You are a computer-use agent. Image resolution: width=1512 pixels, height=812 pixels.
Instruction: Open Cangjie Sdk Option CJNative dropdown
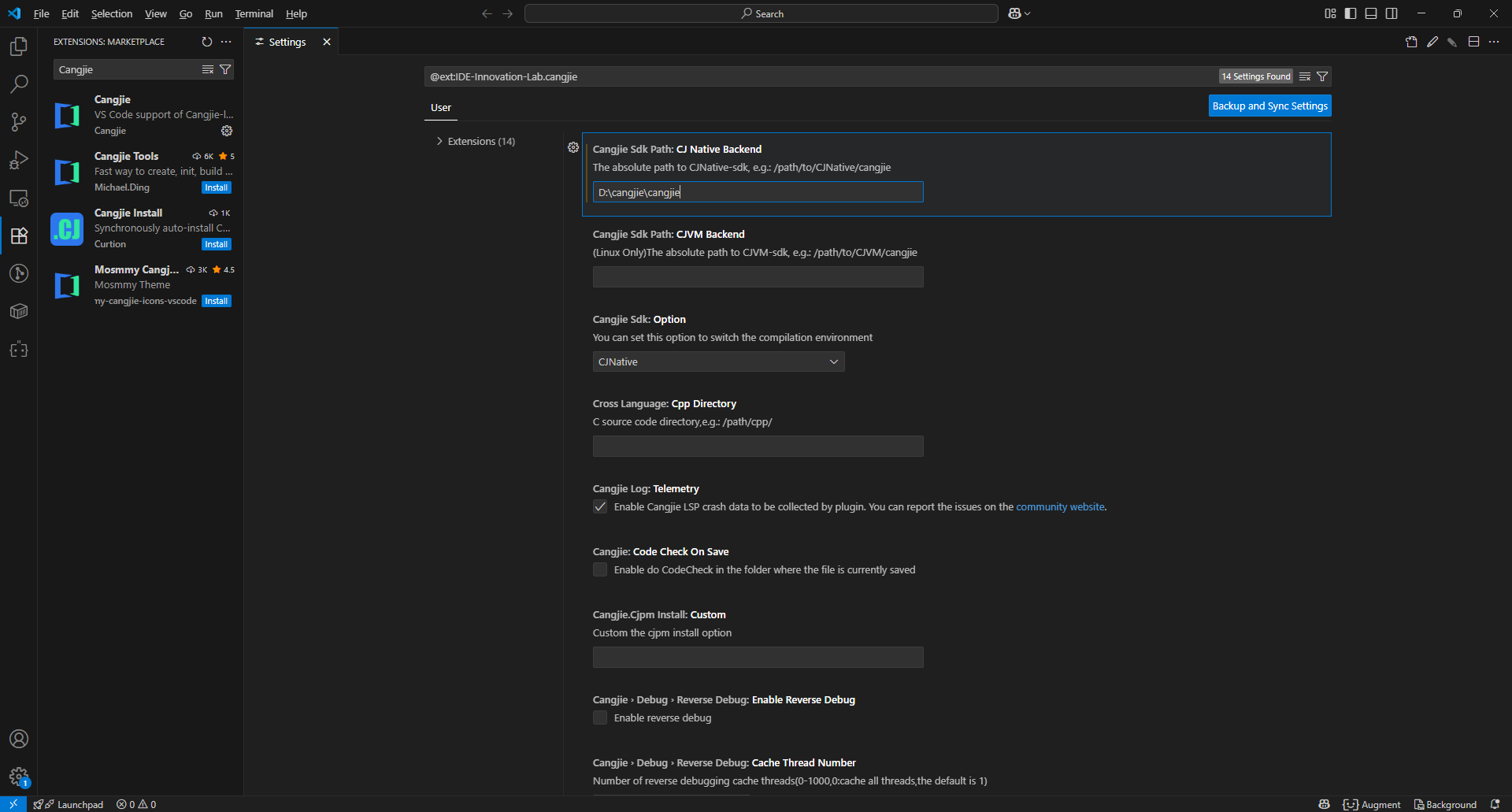718,362
